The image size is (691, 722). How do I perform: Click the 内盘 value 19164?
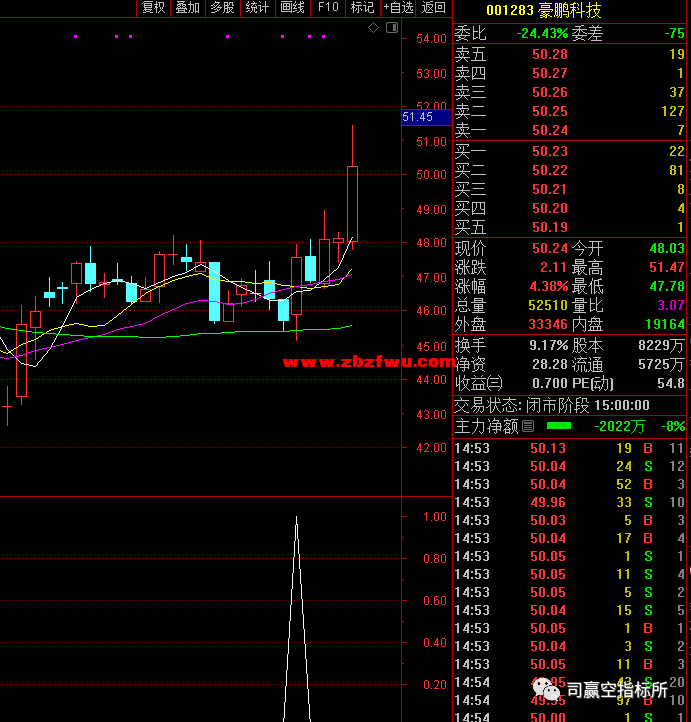click(665, 324)
